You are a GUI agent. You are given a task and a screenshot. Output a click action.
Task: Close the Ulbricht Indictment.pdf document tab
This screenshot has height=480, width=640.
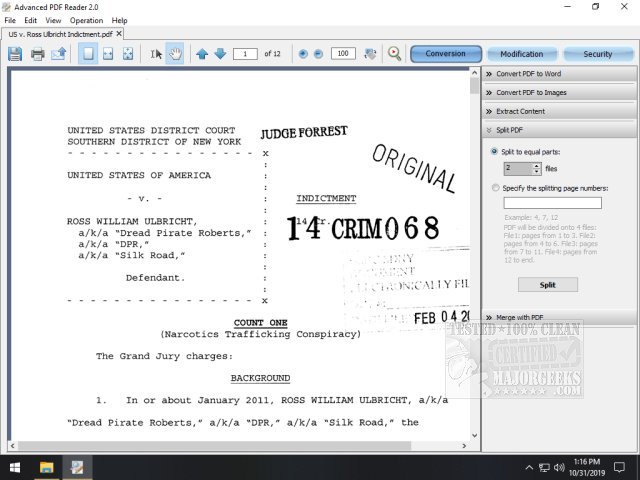(119, 34)
